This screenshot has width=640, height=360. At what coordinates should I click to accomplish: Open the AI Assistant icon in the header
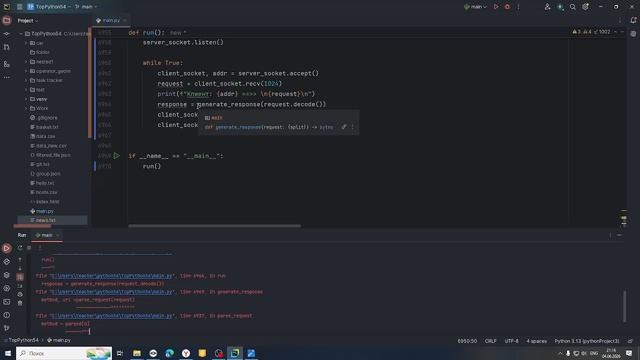tap(560, 7)
